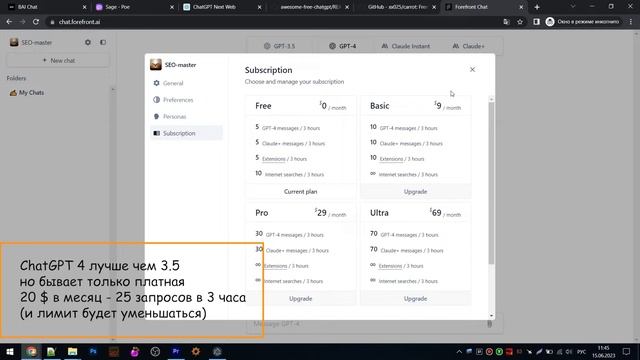Image resolution: width=640 pixels, height=360 pixels.
Task: Open settings gear next to SEO-master
Action: 88,42
